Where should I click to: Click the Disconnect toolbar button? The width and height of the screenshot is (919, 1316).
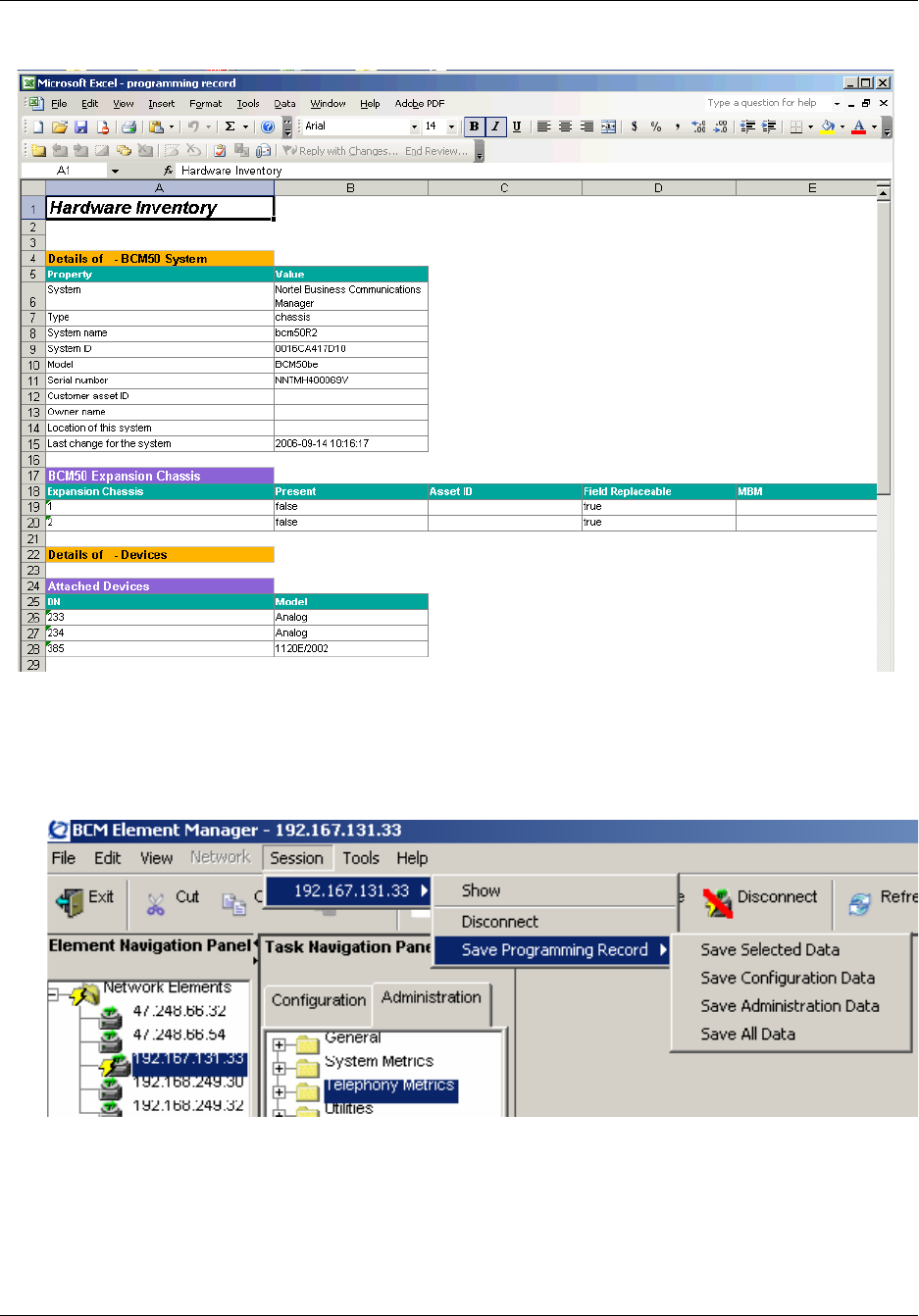coord(761,901)
